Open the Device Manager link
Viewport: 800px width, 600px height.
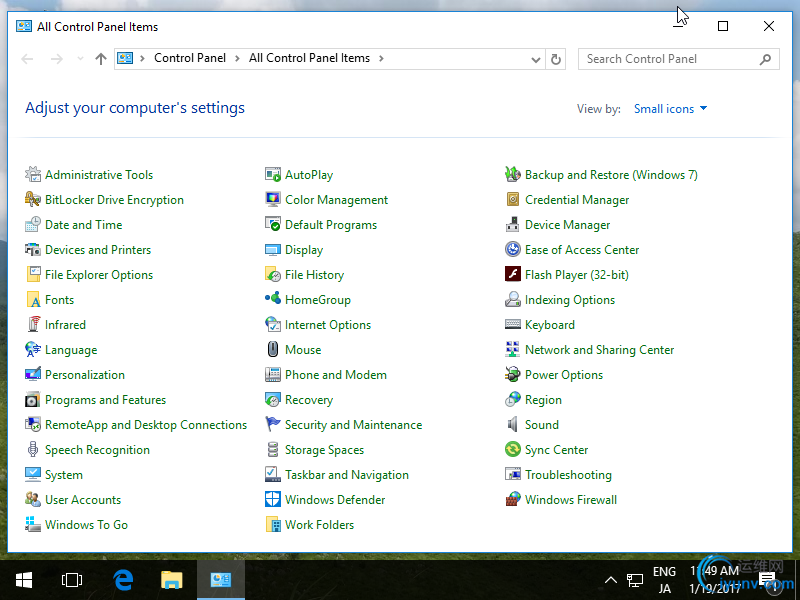click(567, 225)
